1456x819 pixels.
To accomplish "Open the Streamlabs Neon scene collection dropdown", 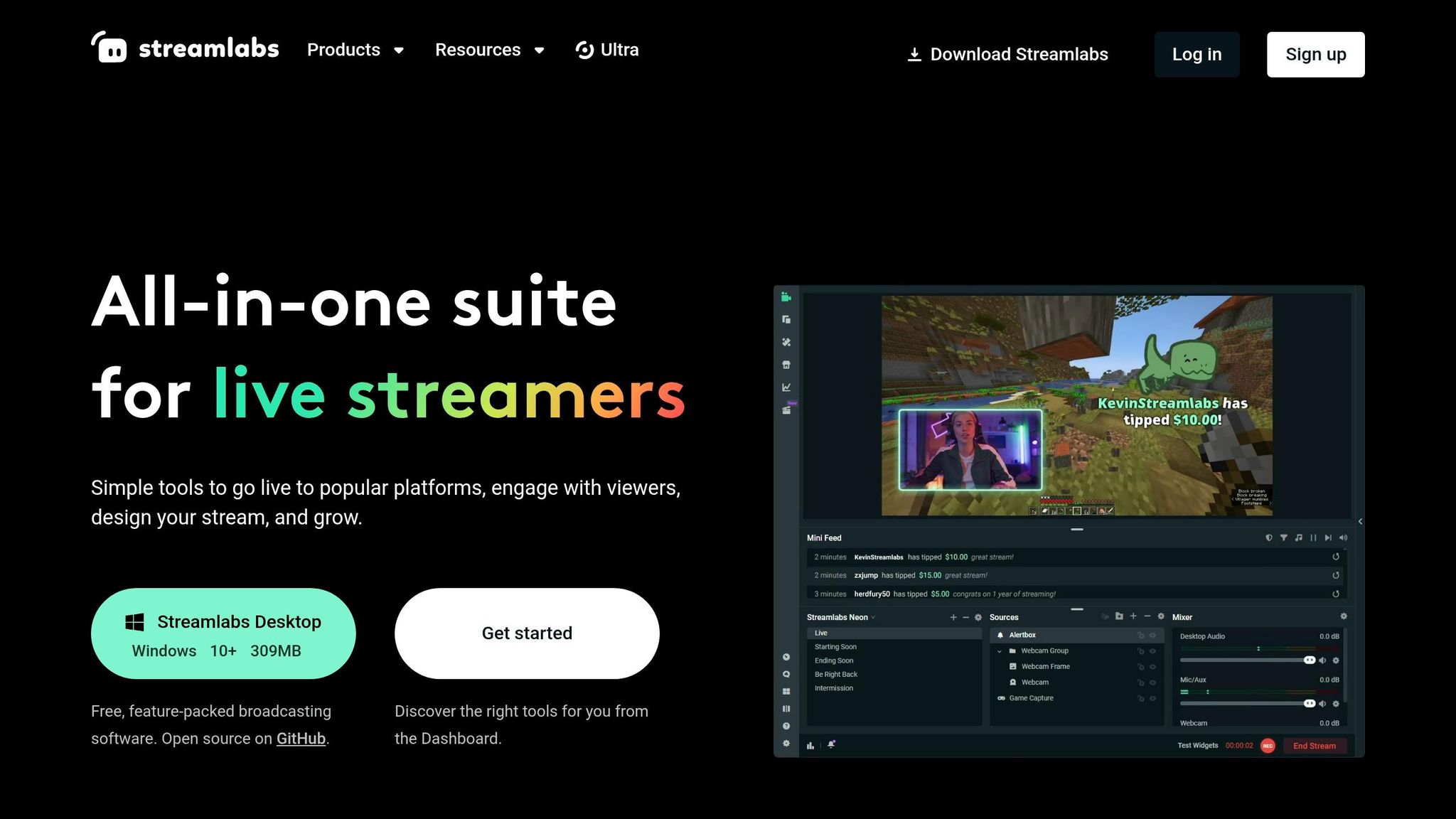I will 874,617.
